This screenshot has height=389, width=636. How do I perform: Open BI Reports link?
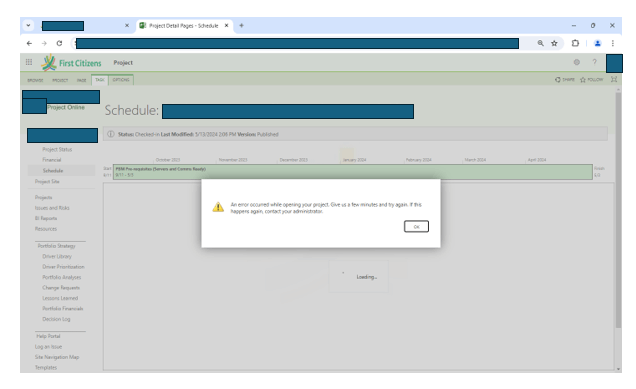[46, 218]
